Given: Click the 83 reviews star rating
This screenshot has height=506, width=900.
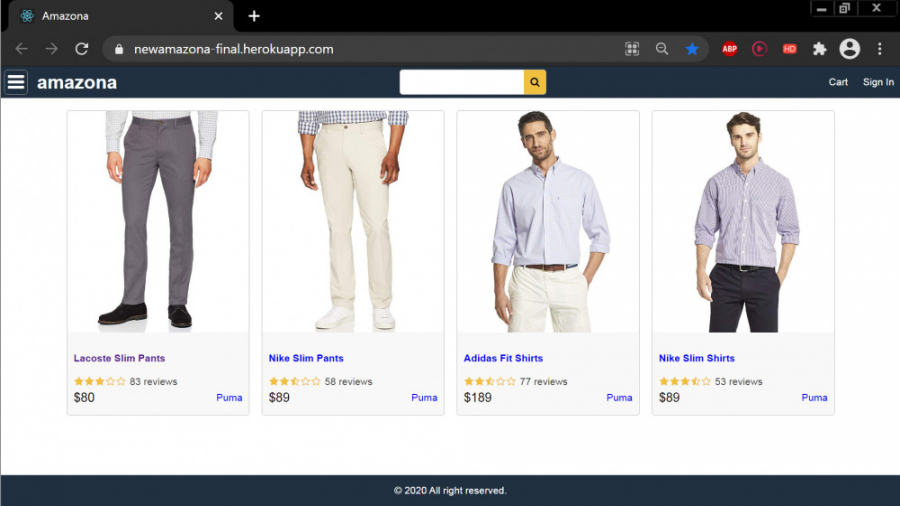Looking at the screenshot, I should click(125, 382).
